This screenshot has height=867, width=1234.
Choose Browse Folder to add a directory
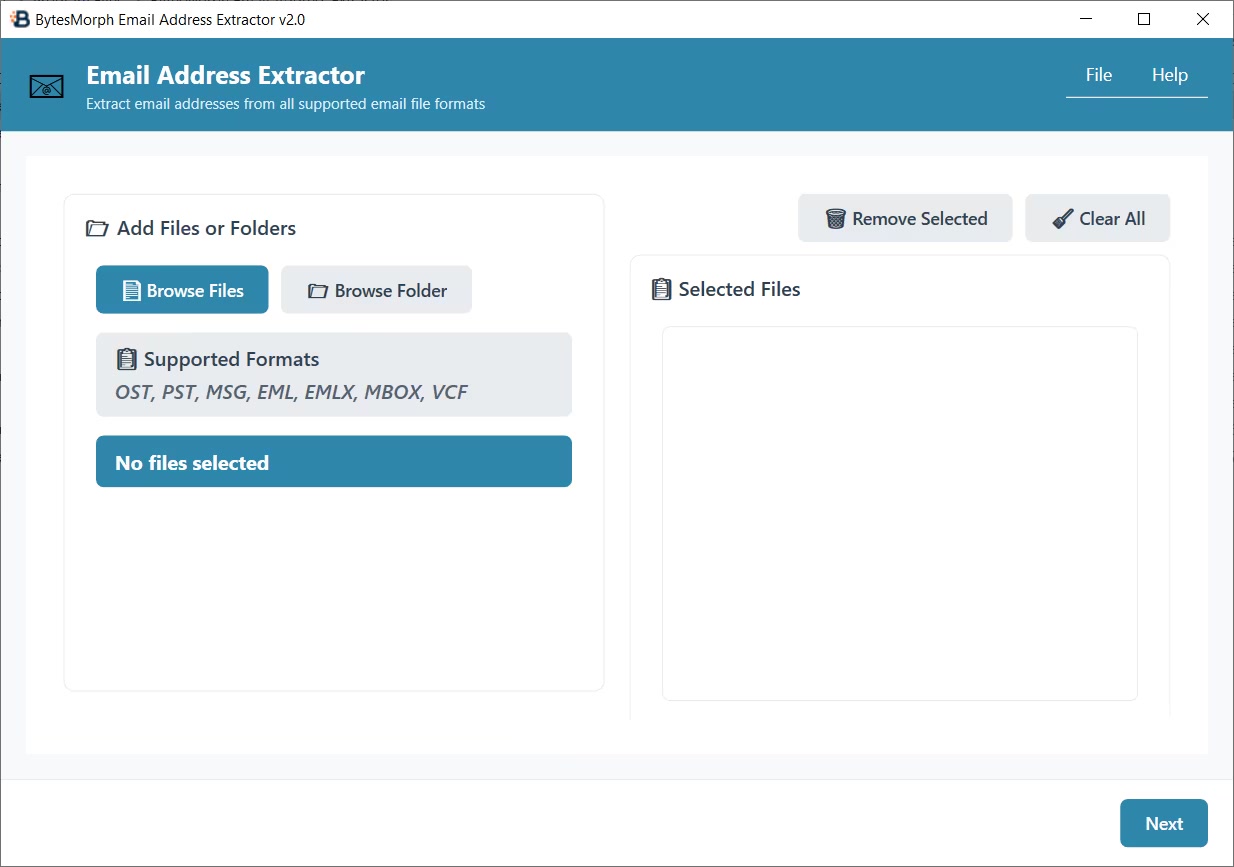[376, 290]
